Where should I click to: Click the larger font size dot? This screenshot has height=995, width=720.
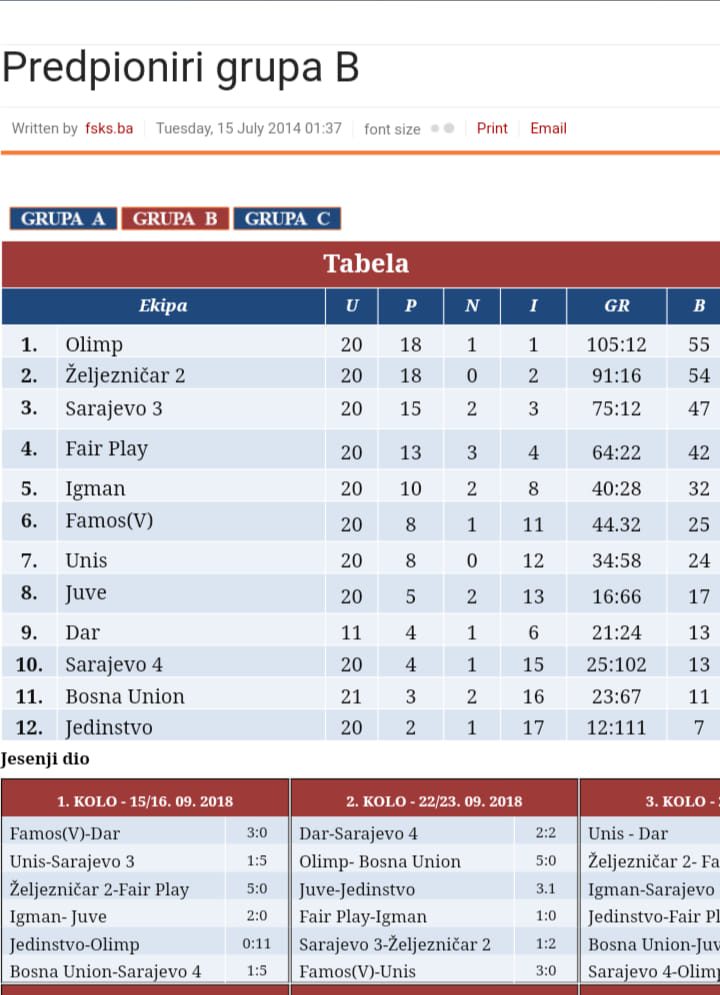point(448,128)
